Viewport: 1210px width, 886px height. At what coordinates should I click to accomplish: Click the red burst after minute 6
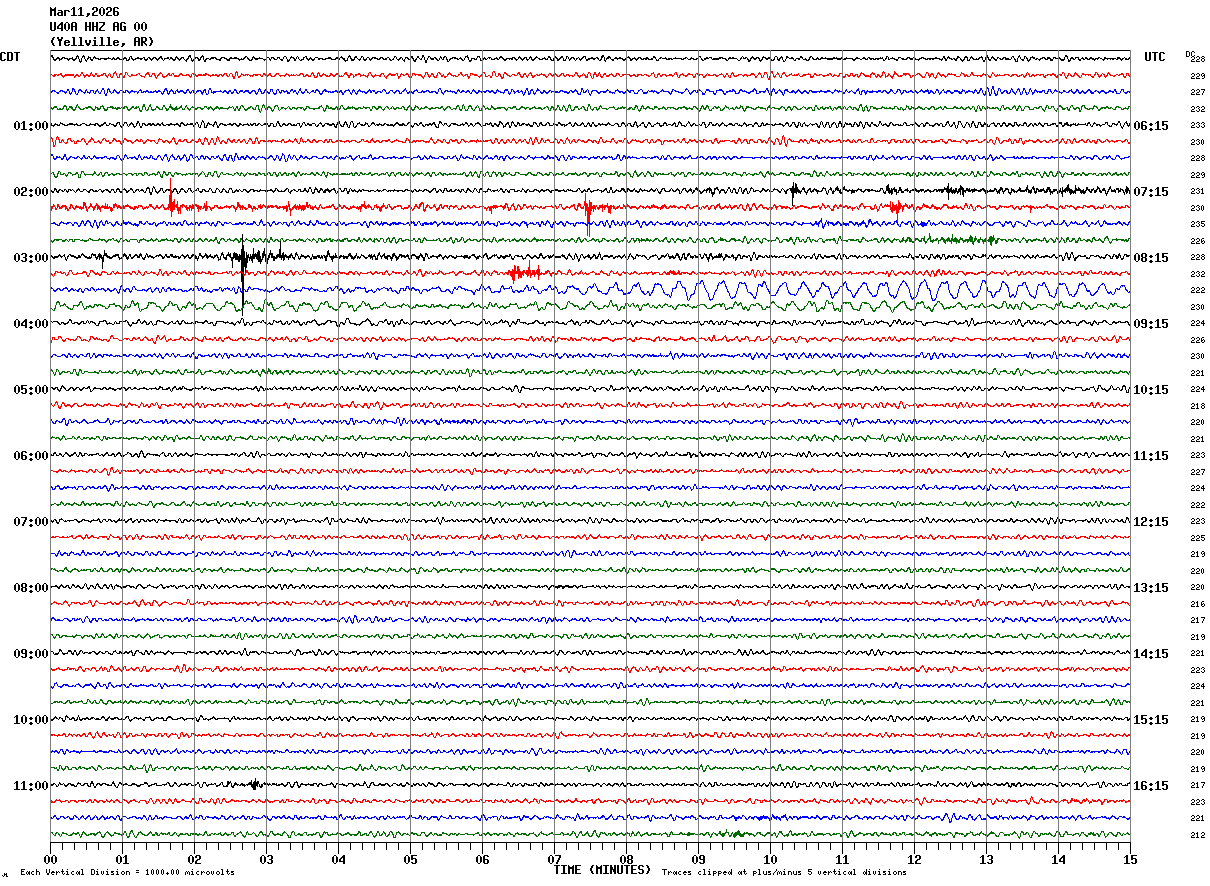(x=523, y=272)
